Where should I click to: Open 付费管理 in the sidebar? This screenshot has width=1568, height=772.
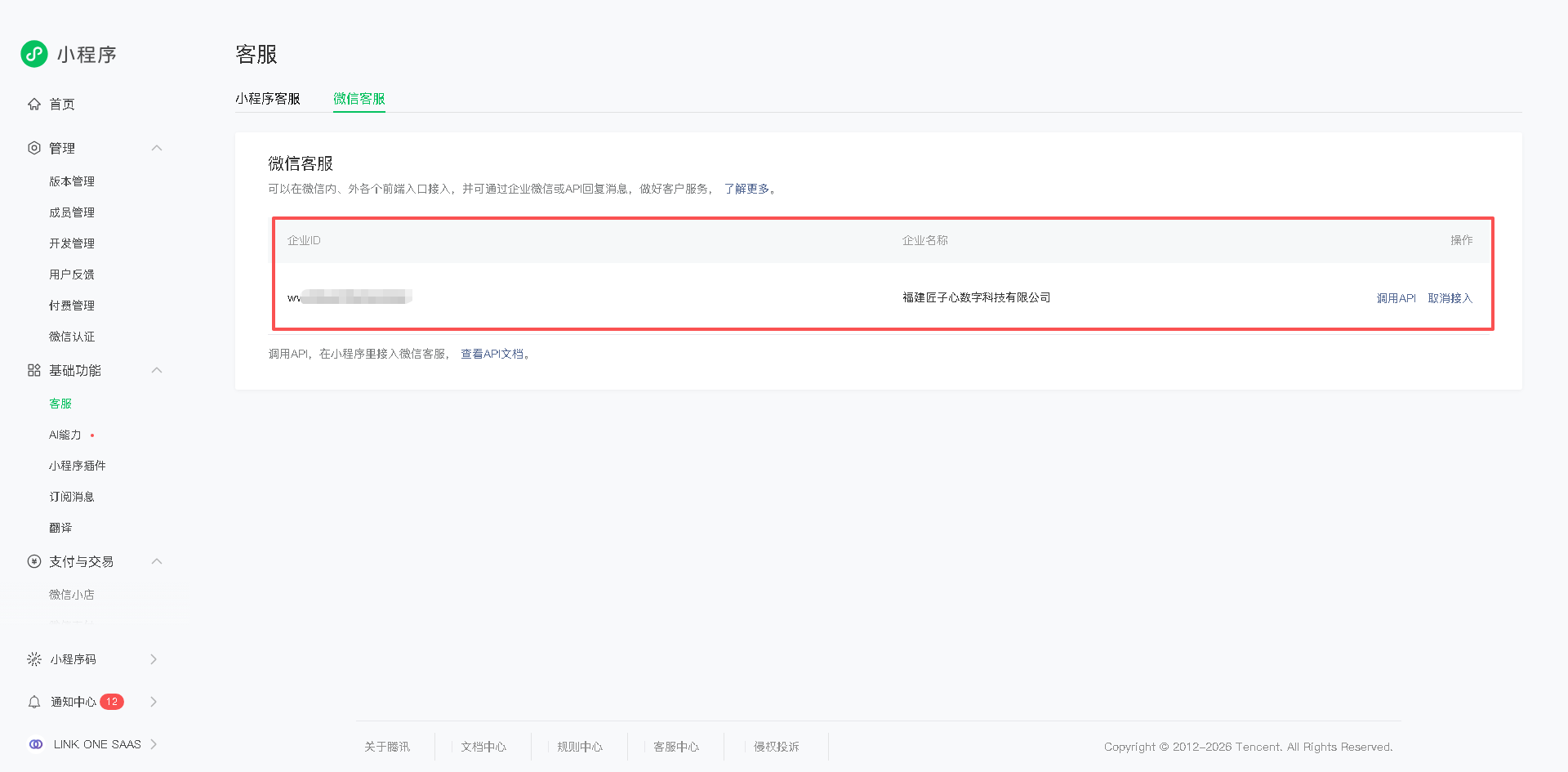[x=72, y=306]
